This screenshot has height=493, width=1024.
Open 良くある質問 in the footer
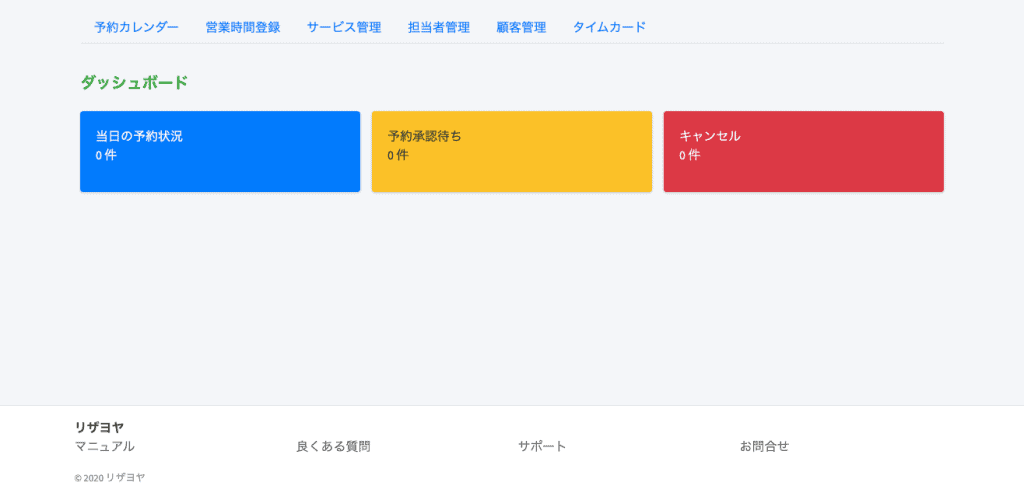click(334, 447)
